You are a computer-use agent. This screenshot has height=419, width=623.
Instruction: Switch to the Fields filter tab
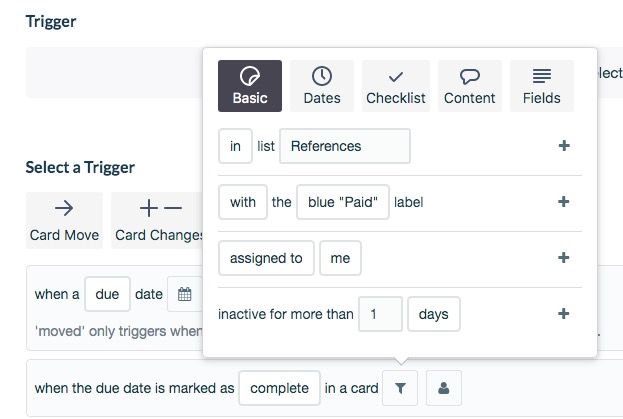[542, 86]
